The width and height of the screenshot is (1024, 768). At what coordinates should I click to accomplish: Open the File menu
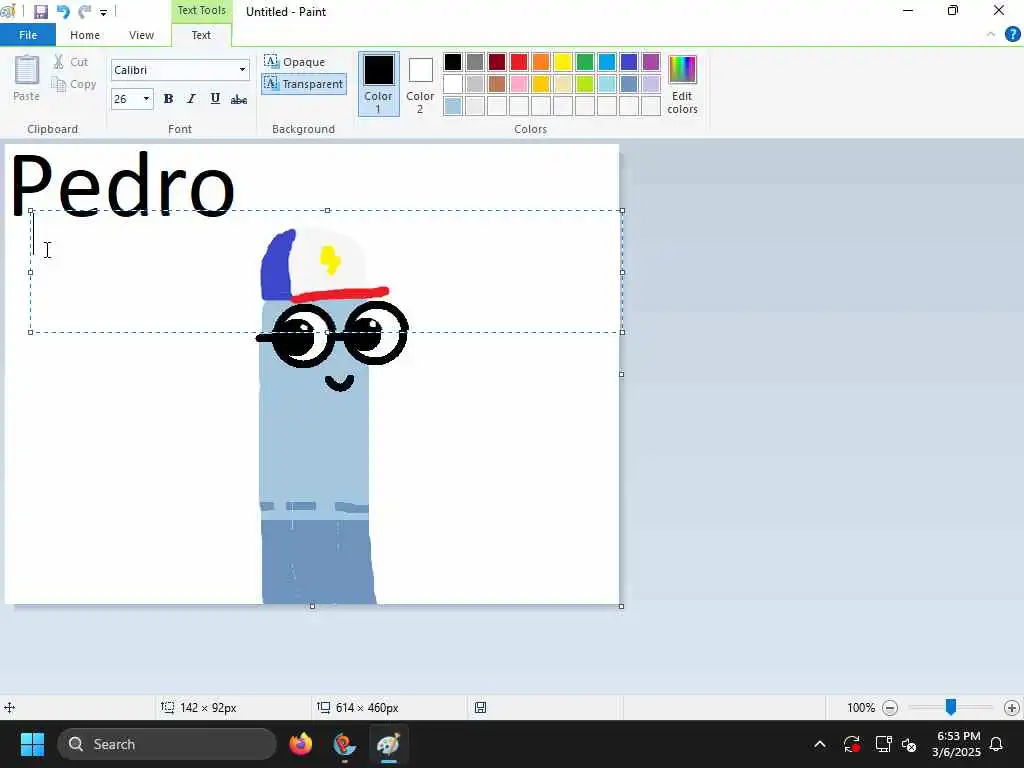click(x=28, y=35)
